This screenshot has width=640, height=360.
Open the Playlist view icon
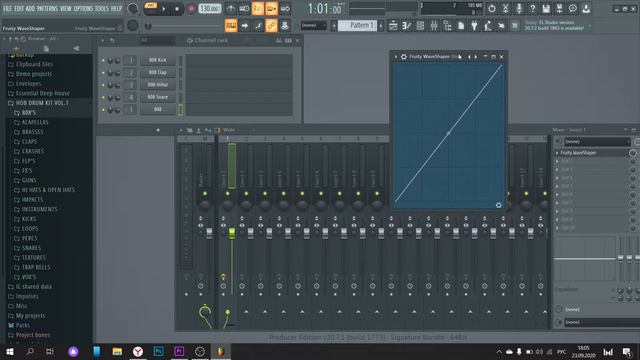click(393, 26)
